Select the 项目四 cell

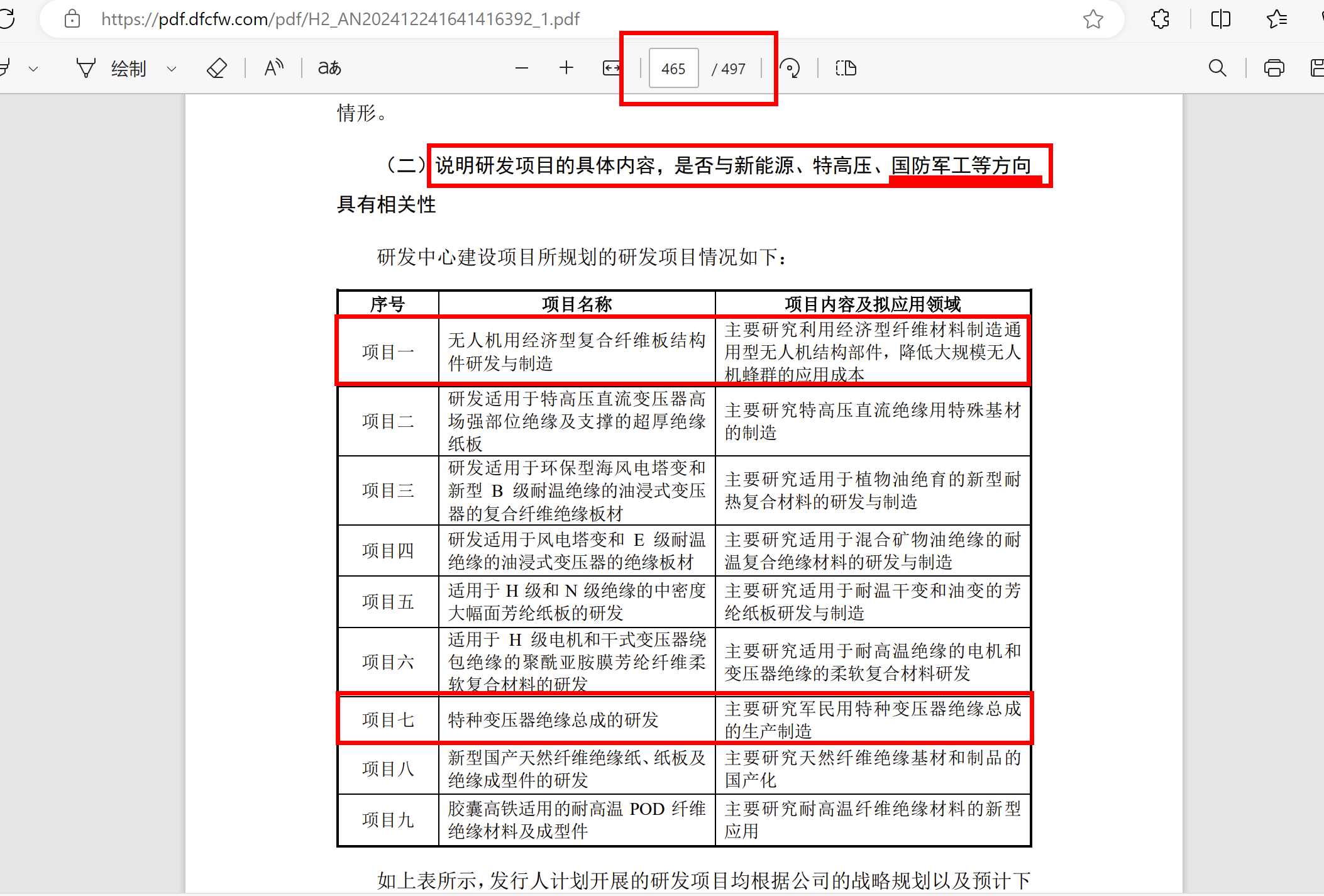click(x=388, y=550)
